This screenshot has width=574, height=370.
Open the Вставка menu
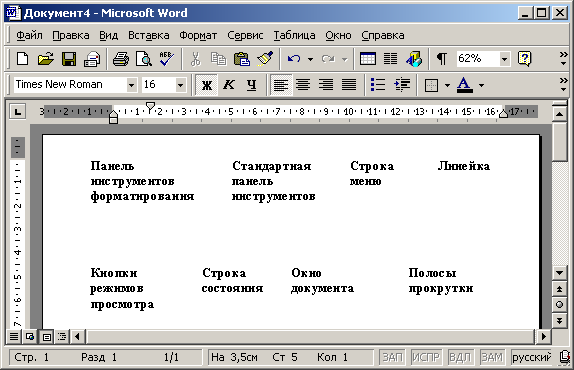(149, 35)
